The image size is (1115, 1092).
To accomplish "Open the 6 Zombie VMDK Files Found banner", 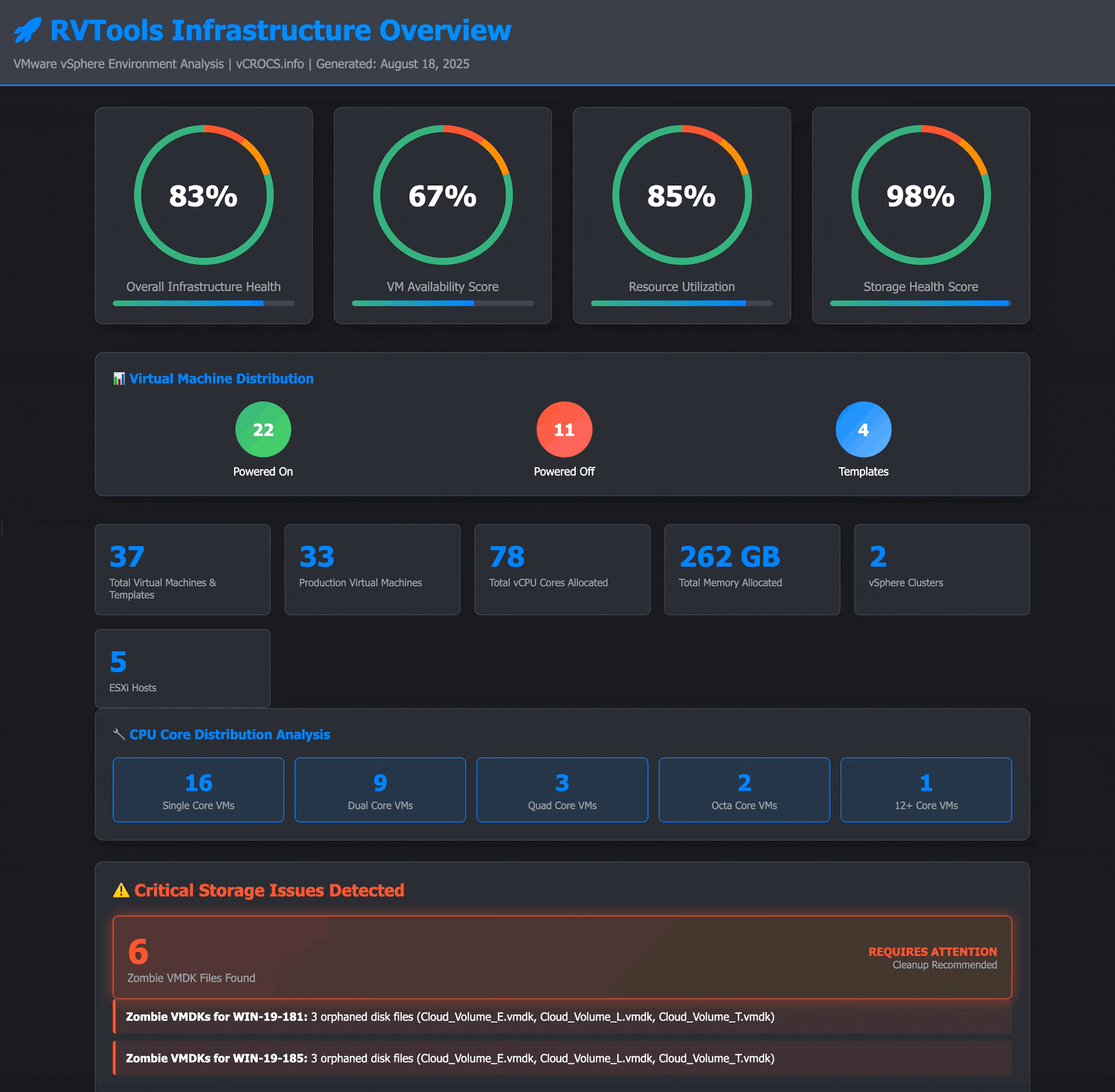I will tap(562, 957).
